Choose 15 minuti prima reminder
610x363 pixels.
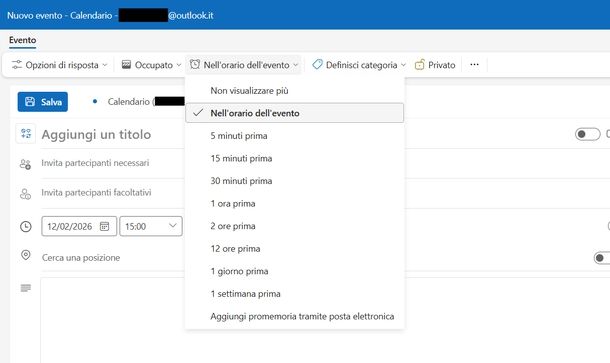(294, 158)
